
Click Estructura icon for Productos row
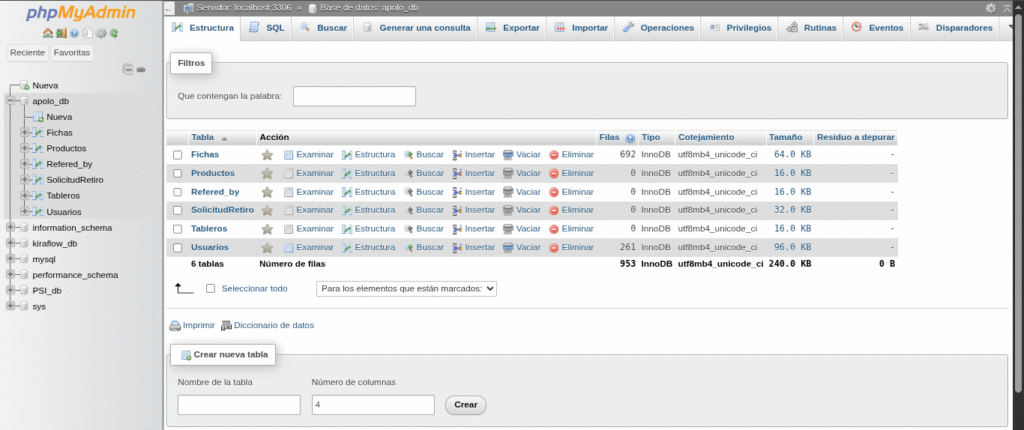(347, 173)
